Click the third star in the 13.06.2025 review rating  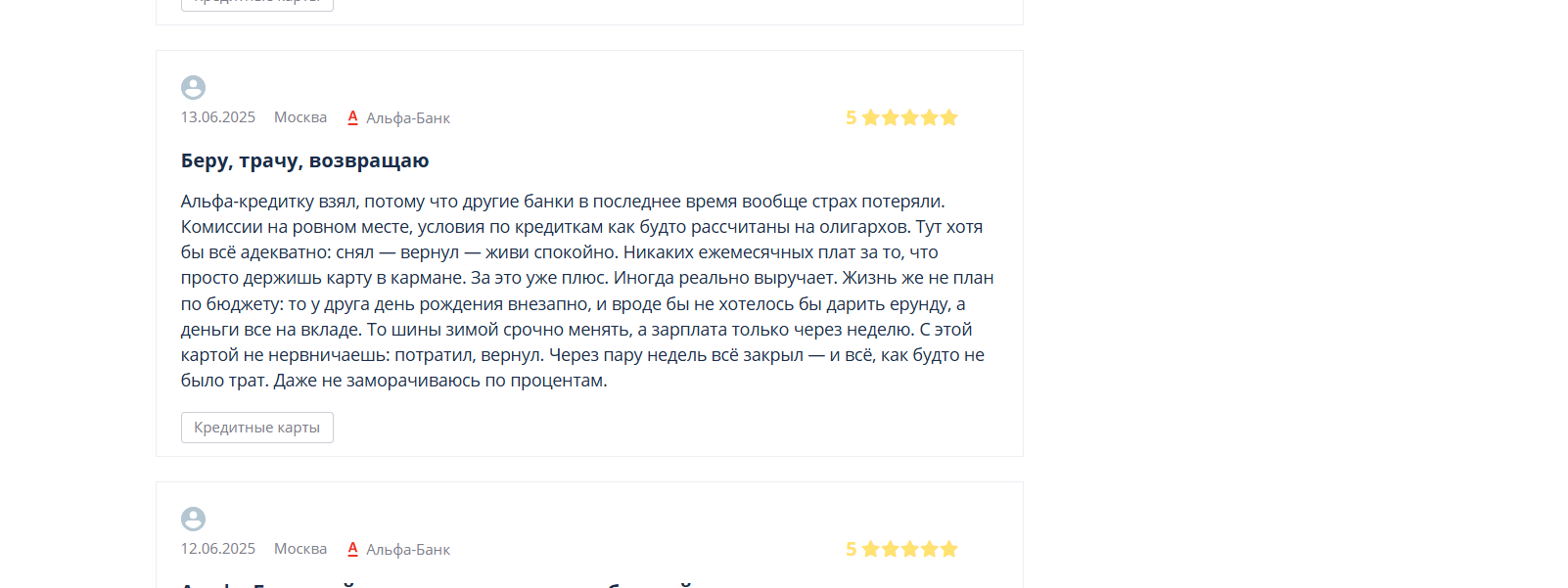(x=909, y=117)
